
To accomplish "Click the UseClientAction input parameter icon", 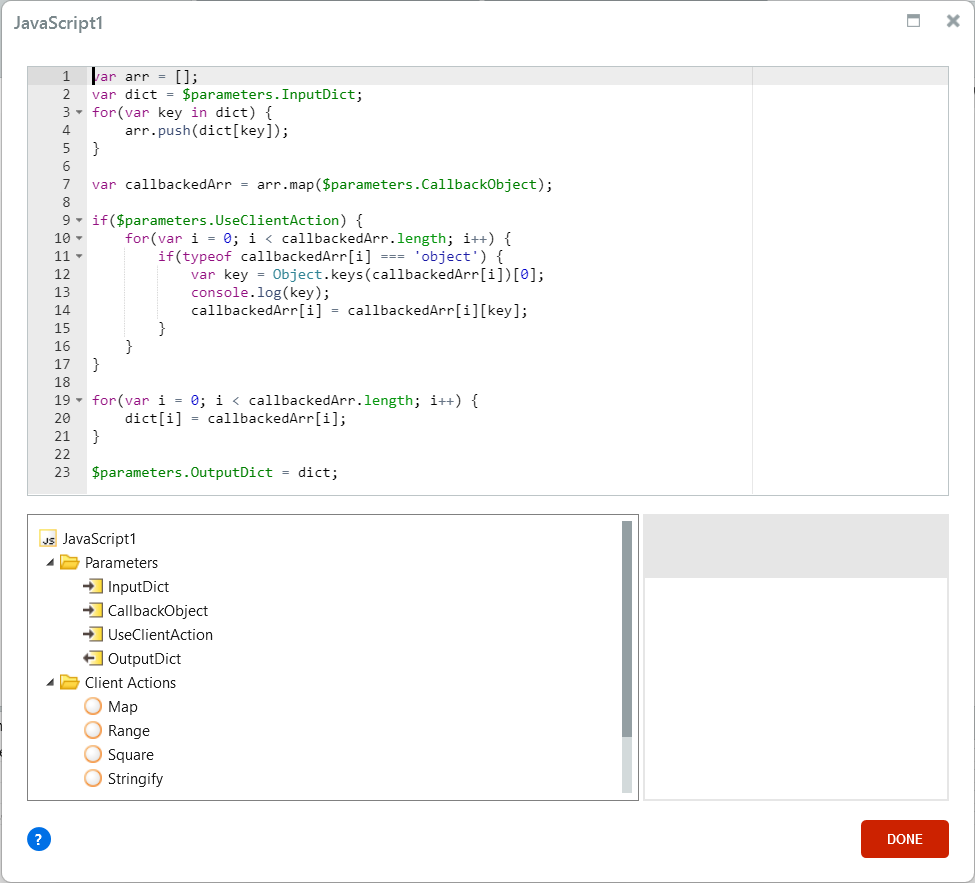I will (93, 634).
